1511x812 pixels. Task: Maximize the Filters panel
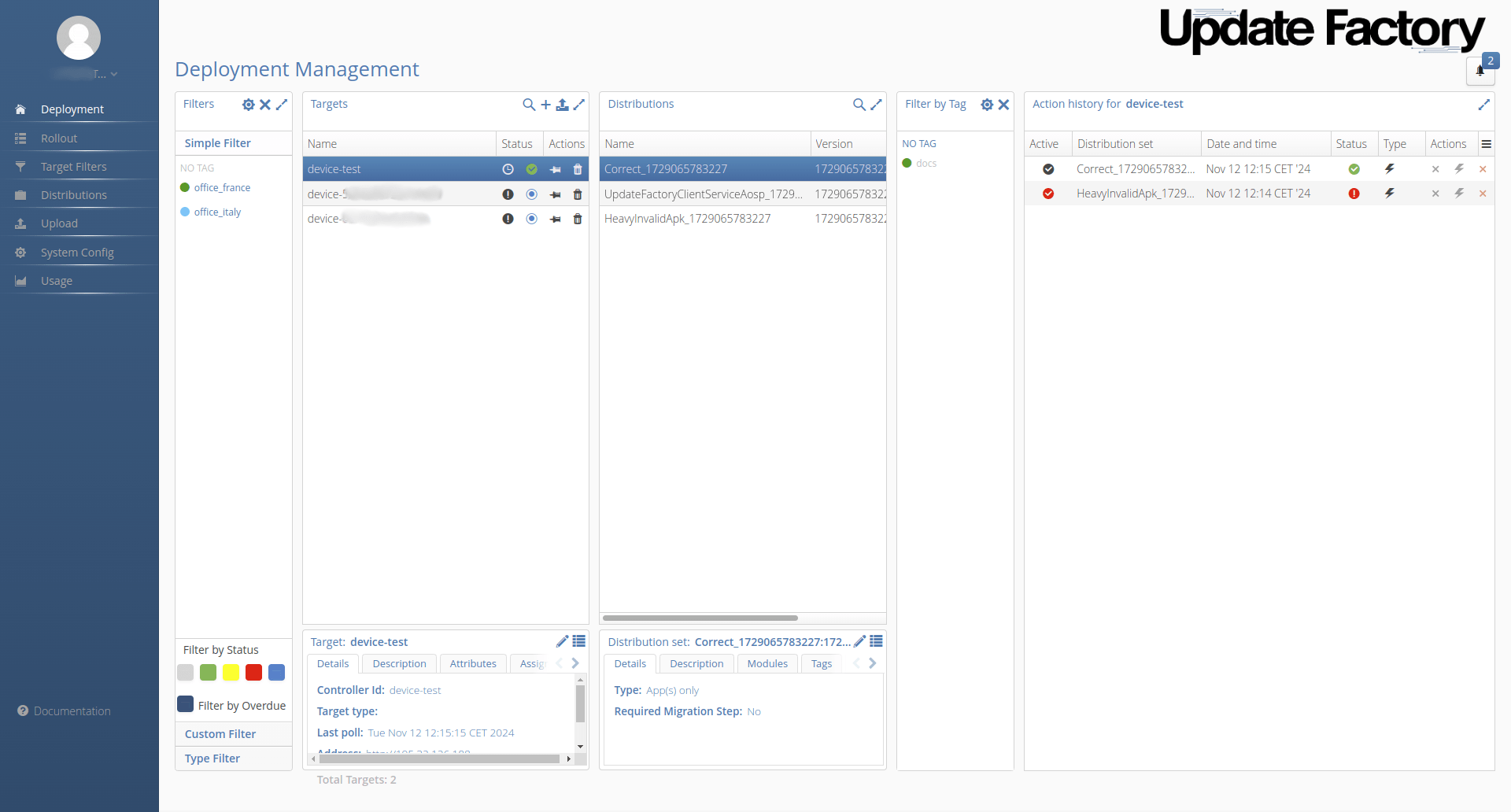point(282,105)
